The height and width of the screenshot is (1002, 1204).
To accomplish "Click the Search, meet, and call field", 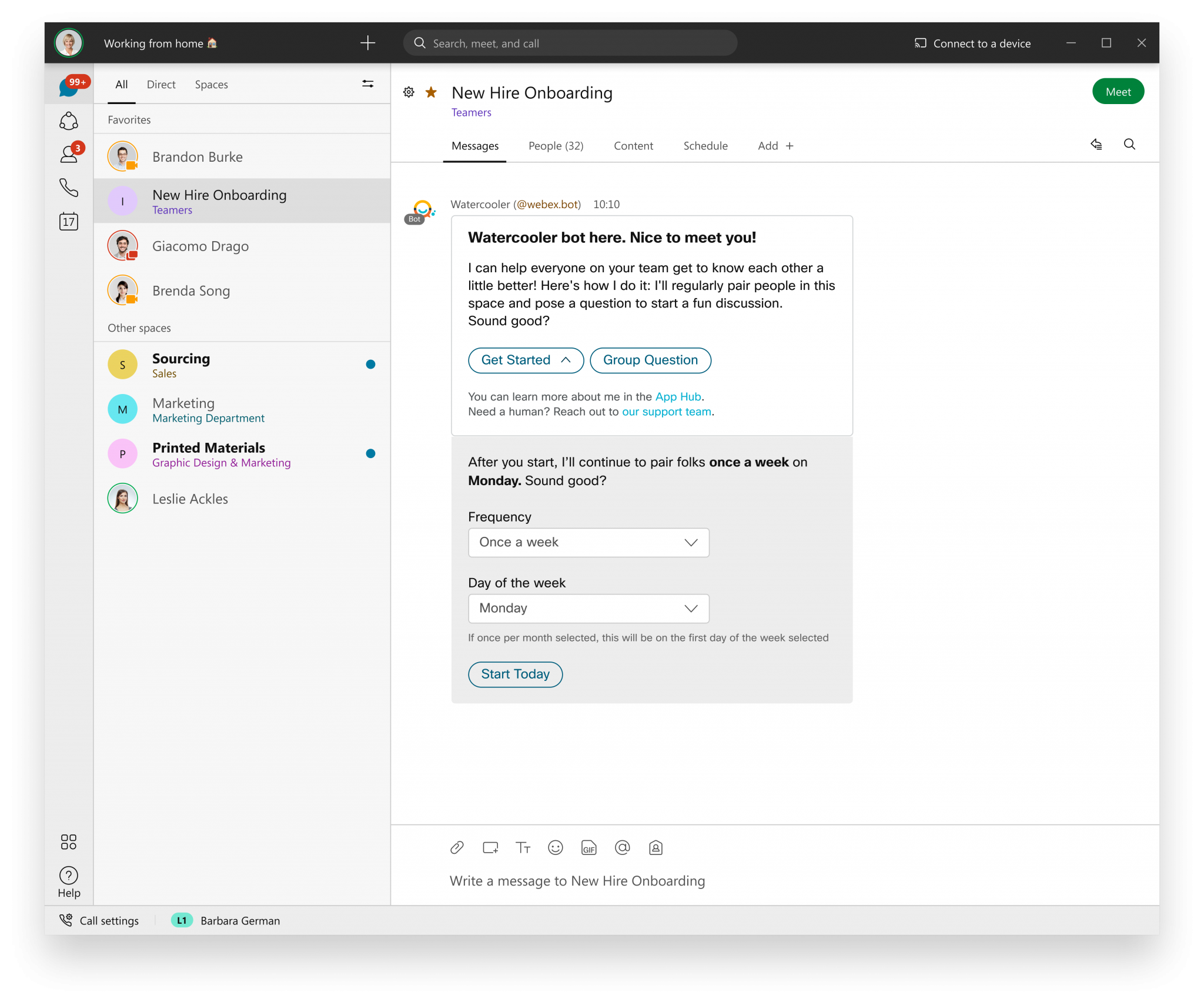I will pos(570,44).
